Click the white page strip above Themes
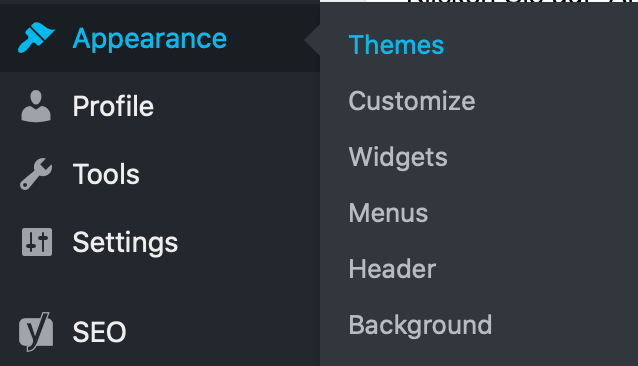638x366 pixels. (363, 1)
